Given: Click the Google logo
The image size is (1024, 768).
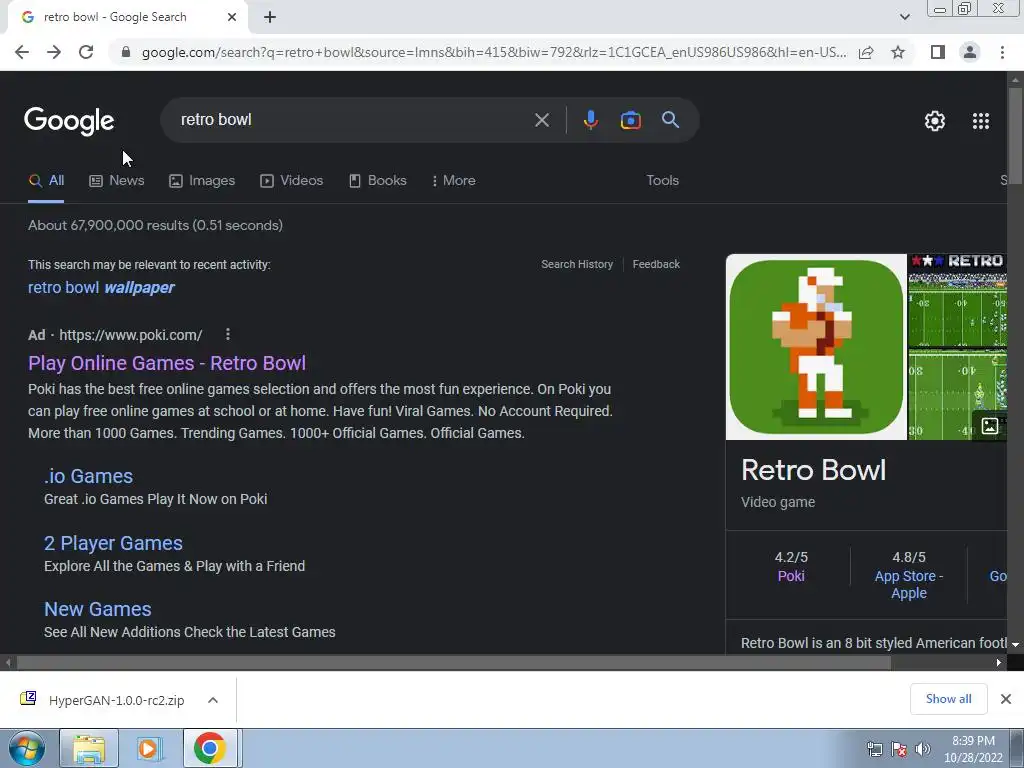Looking at the screenshot, I should coord(69,121).
